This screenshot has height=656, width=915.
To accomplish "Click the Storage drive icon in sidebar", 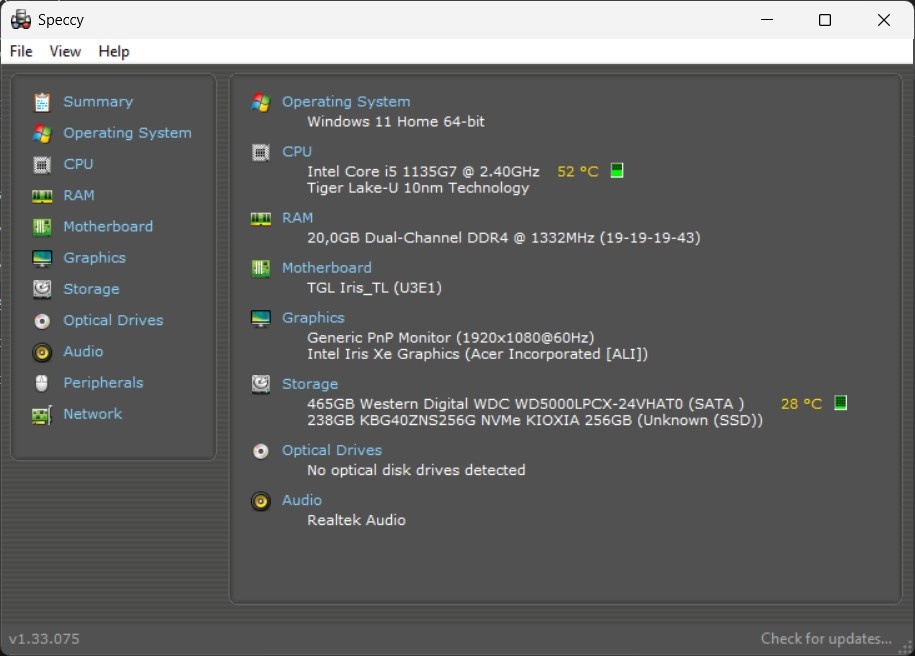I will 41,288.
